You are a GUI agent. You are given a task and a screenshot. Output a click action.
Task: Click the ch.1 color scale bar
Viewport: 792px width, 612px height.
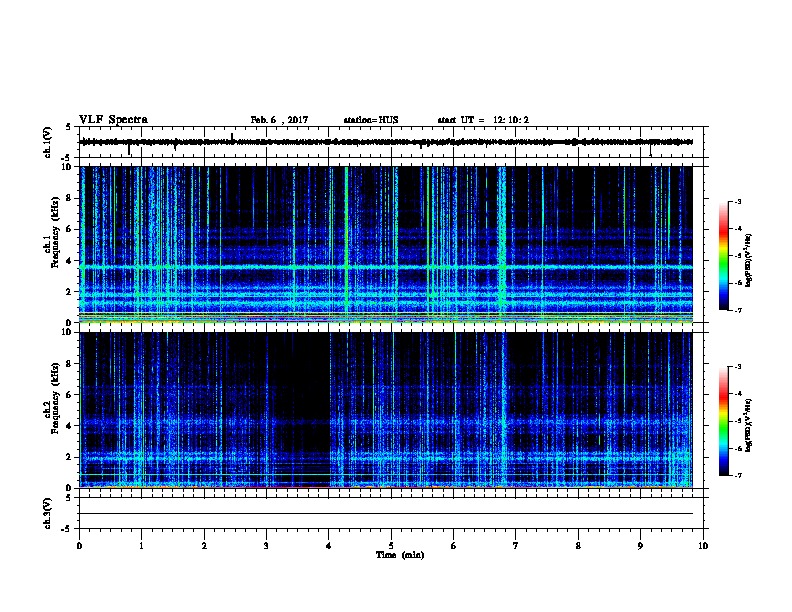click(x=724, y=256)
